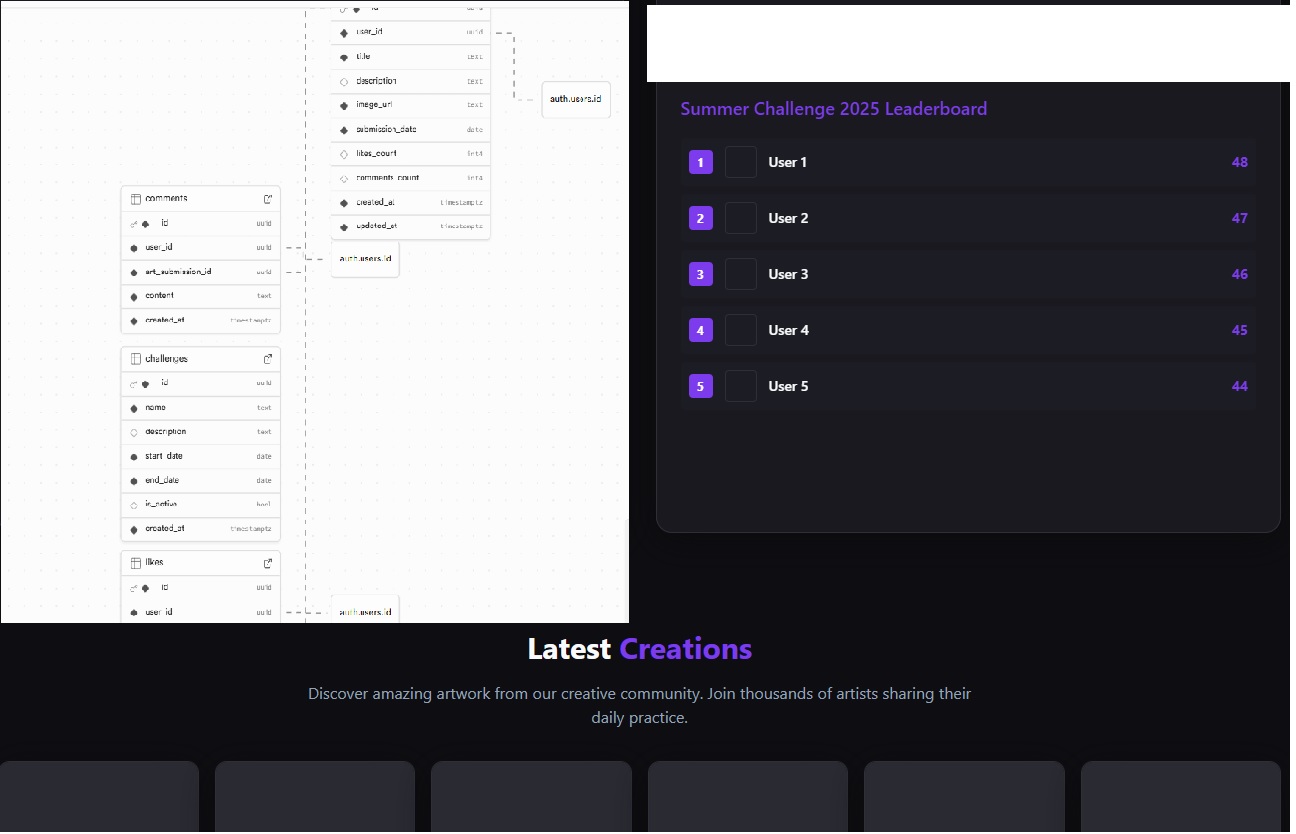Click the hollow diamond beside is_active

pos(134,505)
